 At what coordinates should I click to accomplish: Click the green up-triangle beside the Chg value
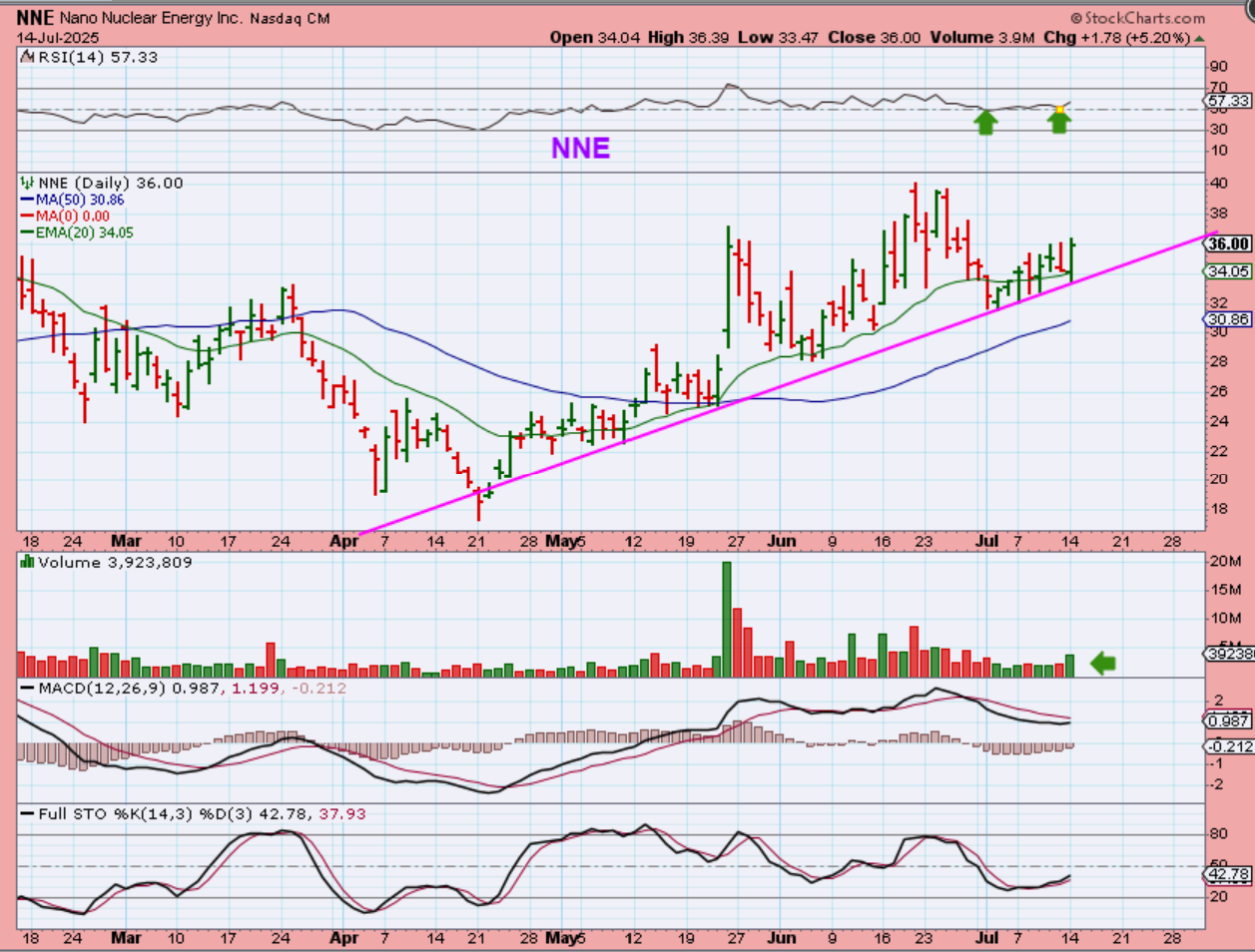[1199, 38]
